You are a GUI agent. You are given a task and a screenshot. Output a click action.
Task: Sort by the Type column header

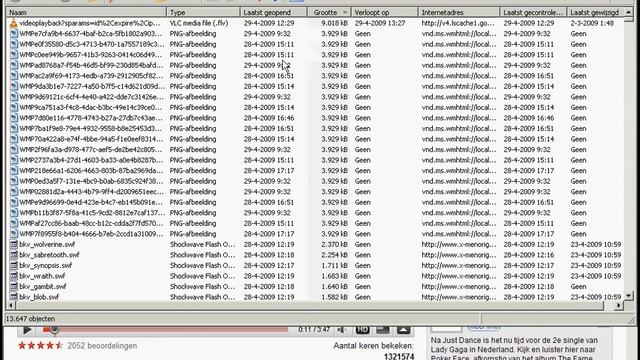(203, 13)
